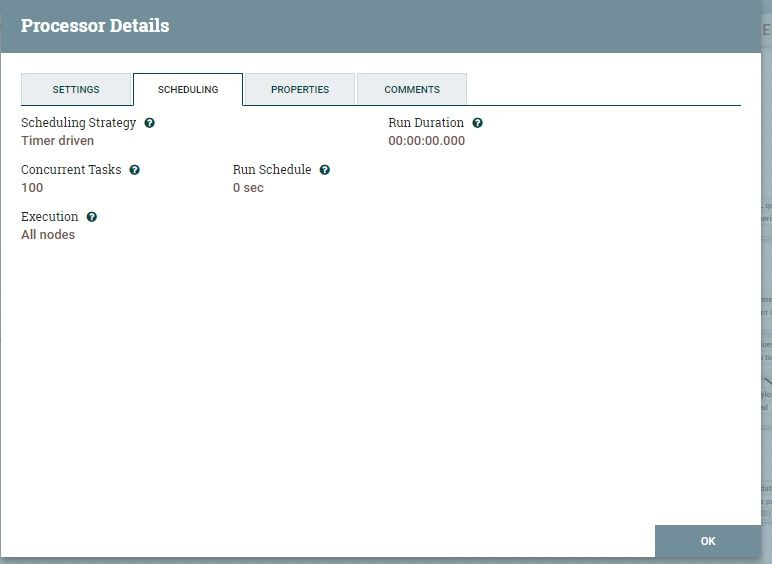Click the 'Run Schedule' label
Viewport: 772px width, 564px height.
pyautogui.click(x=272, y=170)
